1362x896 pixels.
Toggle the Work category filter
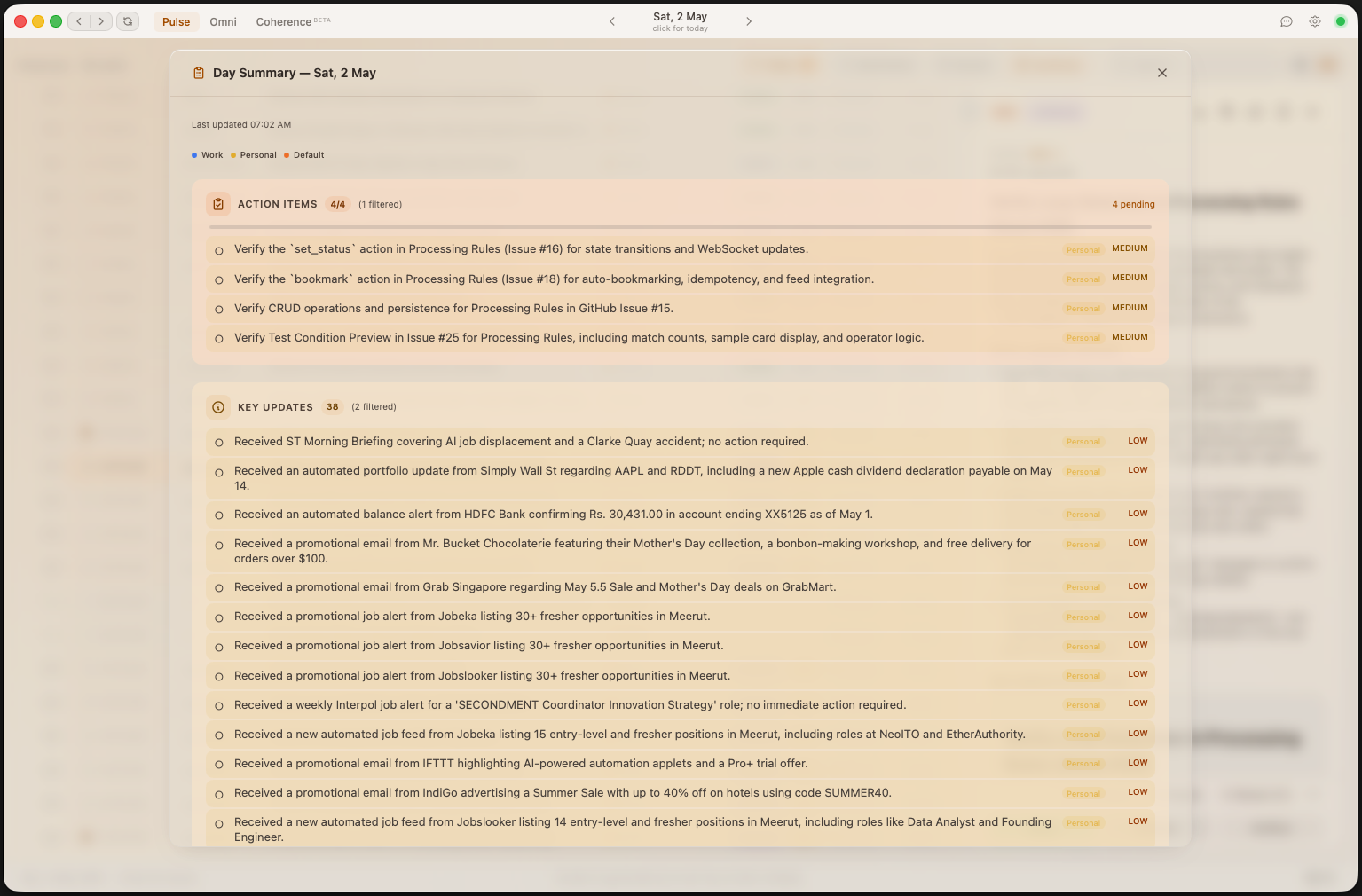(208, 155)
